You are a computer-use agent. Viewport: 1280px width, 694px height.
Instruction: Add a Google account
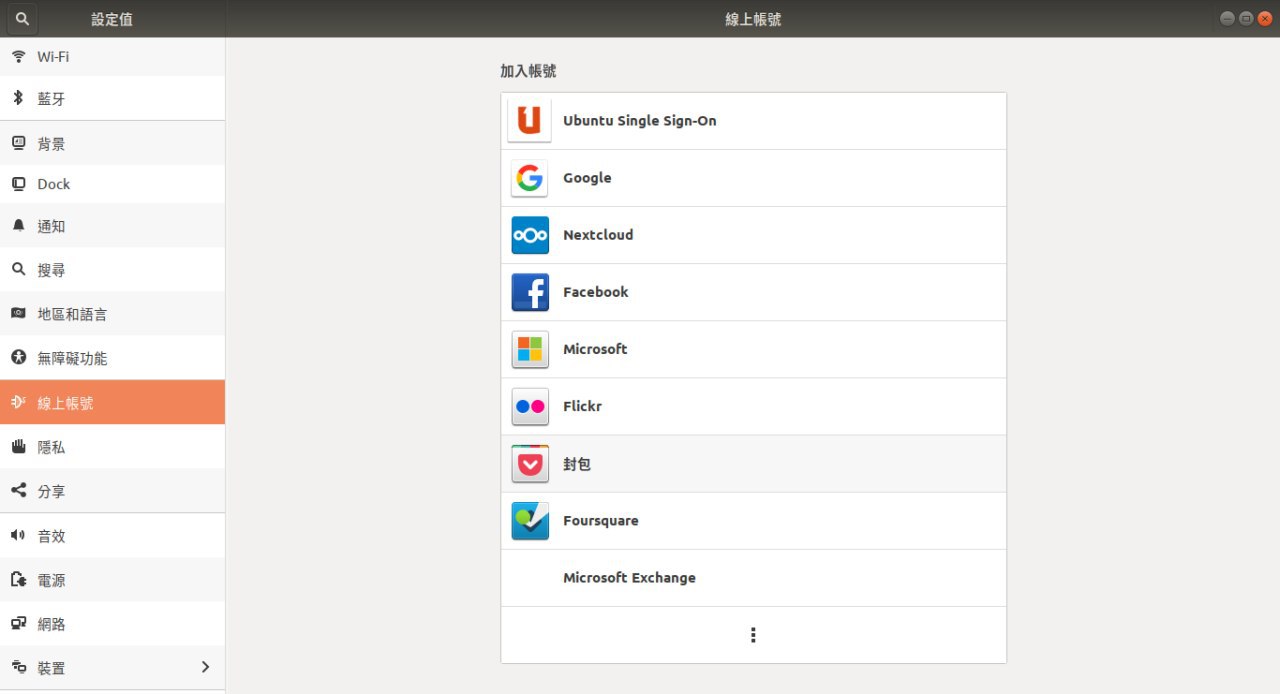753,178
